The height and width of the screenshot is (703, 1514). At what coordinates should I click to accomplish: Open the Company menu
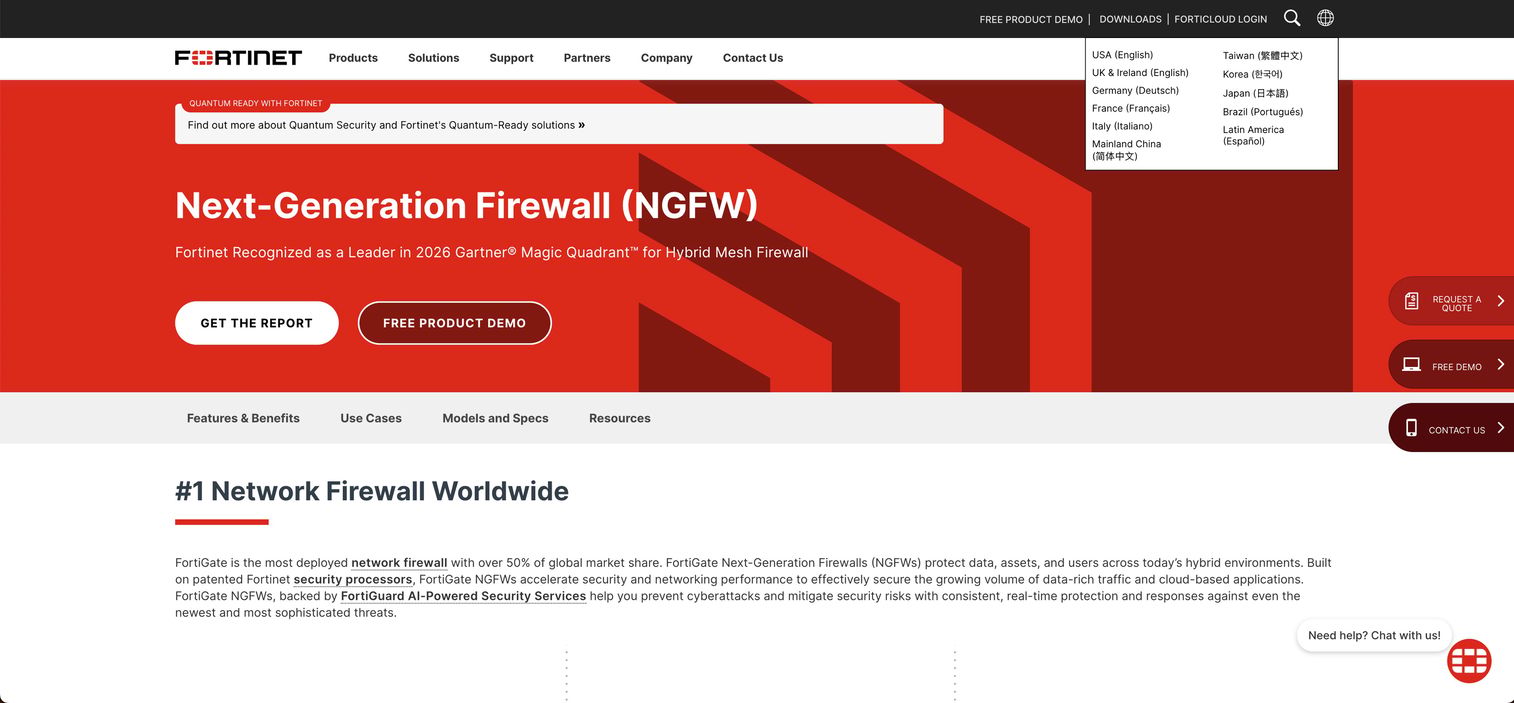(667, 58)
